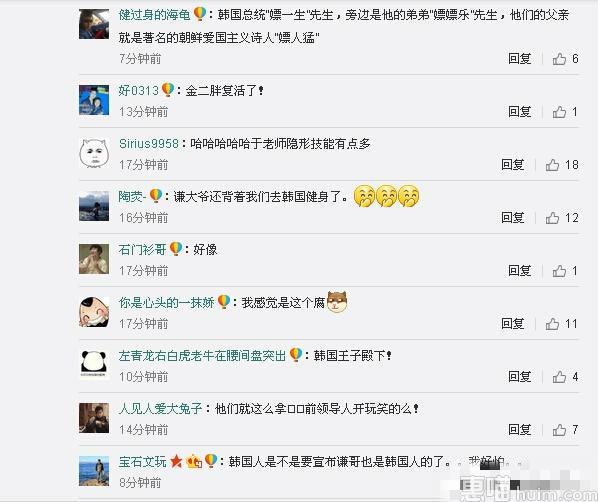The image size is (598, 502).
Task: Open the cat-face avatar of Sirius9958
Action: click(94, 153)
